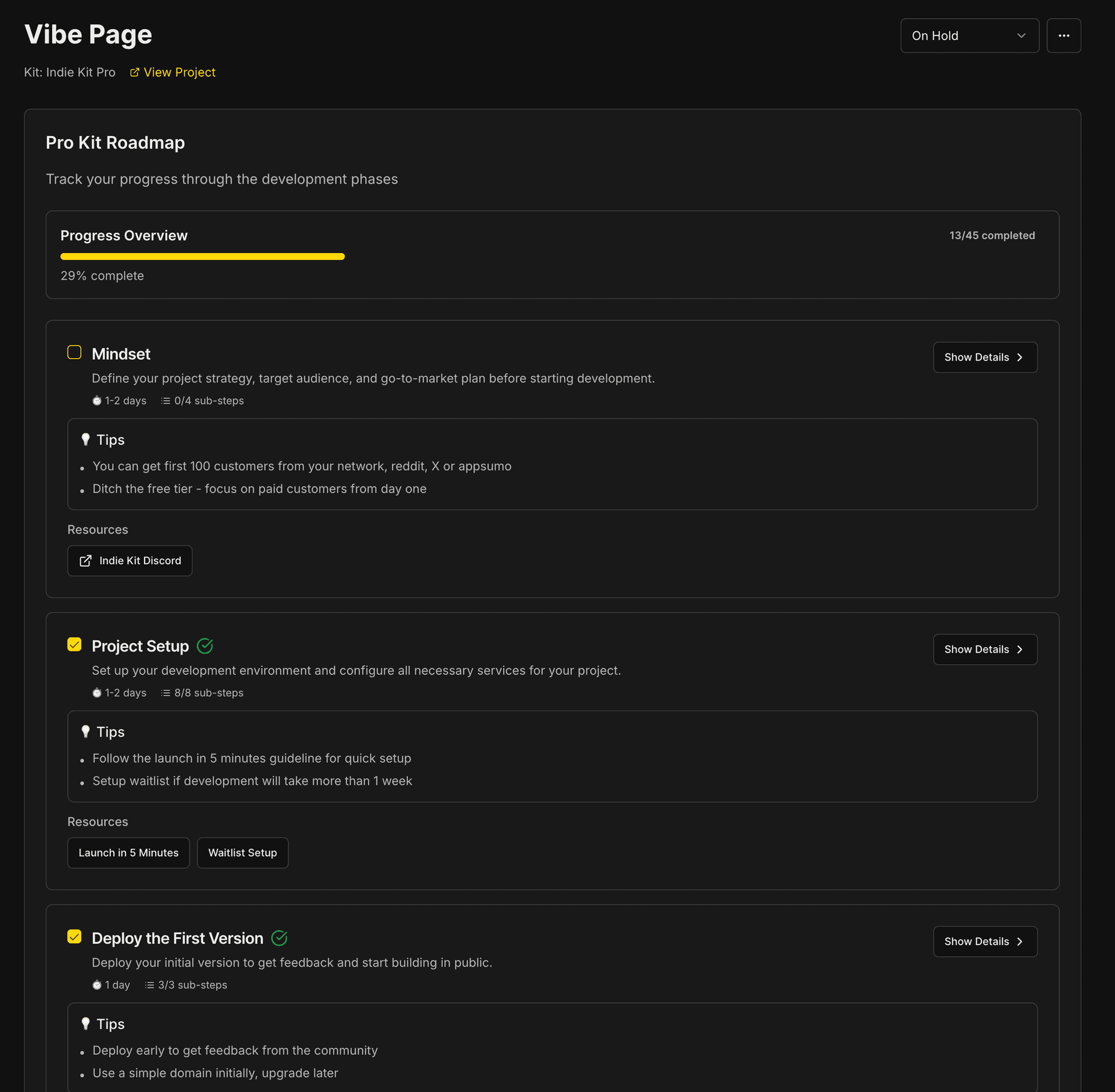Click the stopwatch icon under Mindset description
The image size is (1115, 1092).
pyautogui.click(x=97, y=401)
